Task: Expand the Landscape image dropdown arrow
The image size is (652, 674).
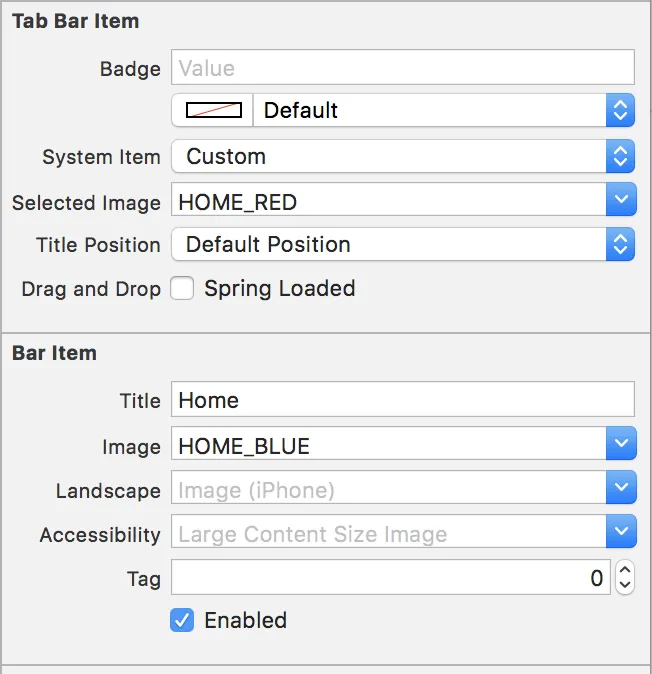Action: click(621, 490)
